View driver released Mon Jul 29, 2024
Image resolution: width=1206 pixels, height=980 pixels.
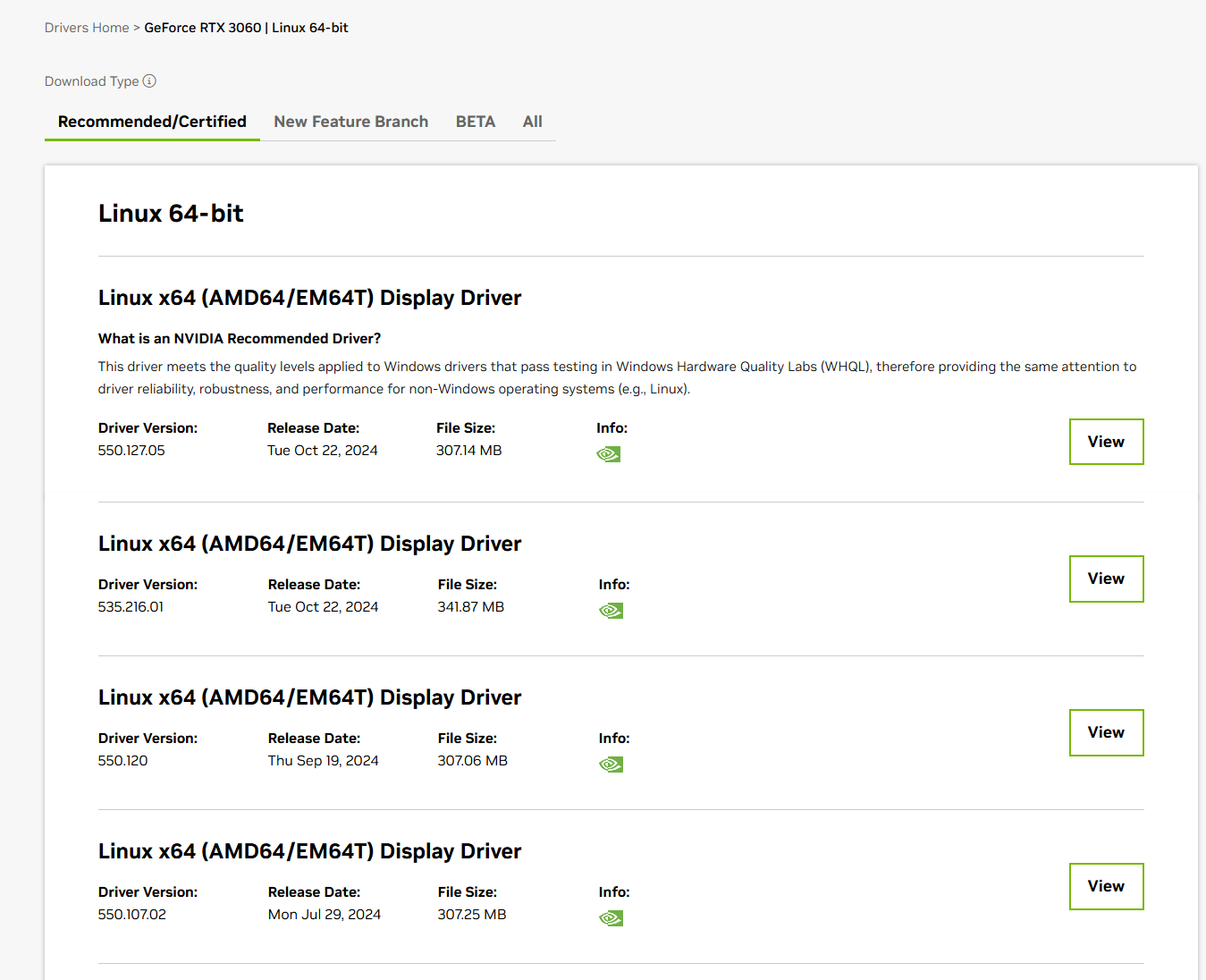tap(1107, 886)
